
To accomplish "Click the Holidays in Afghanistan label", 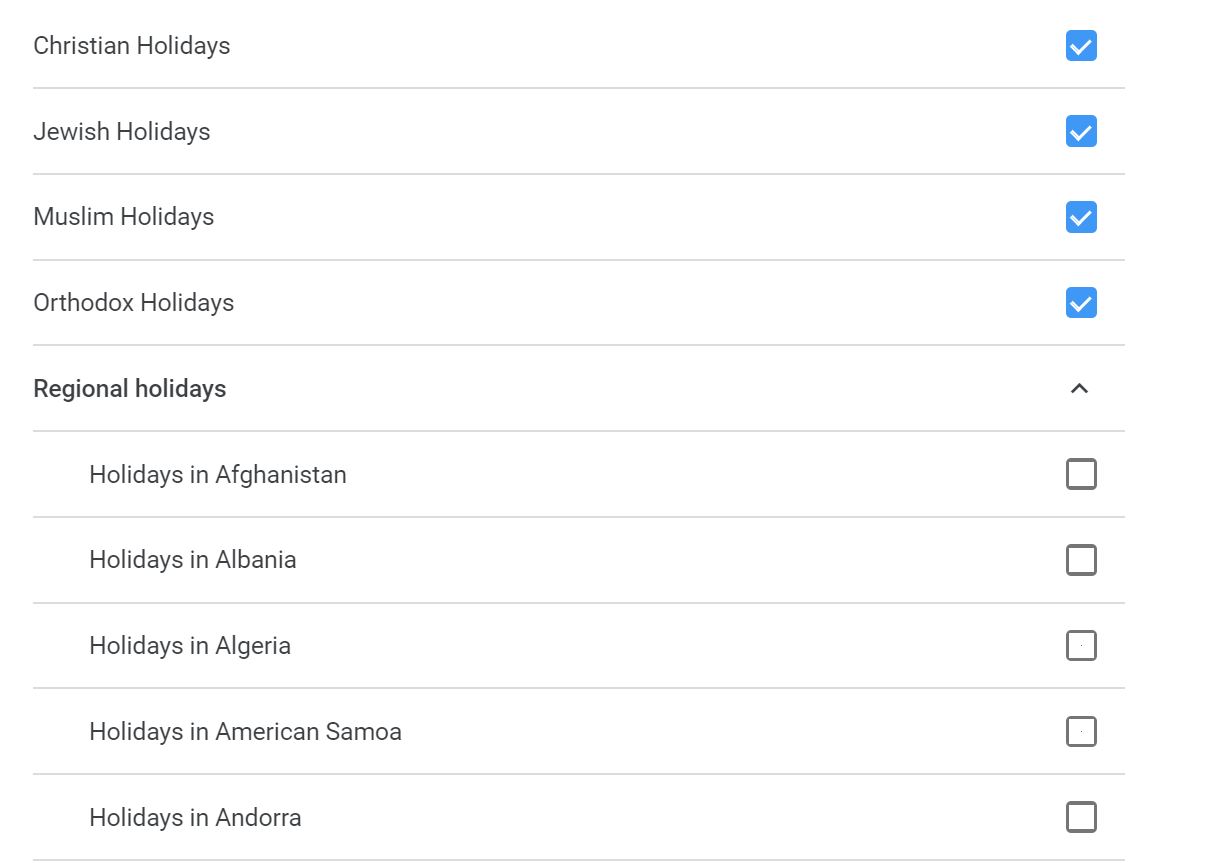I will 218,474.
